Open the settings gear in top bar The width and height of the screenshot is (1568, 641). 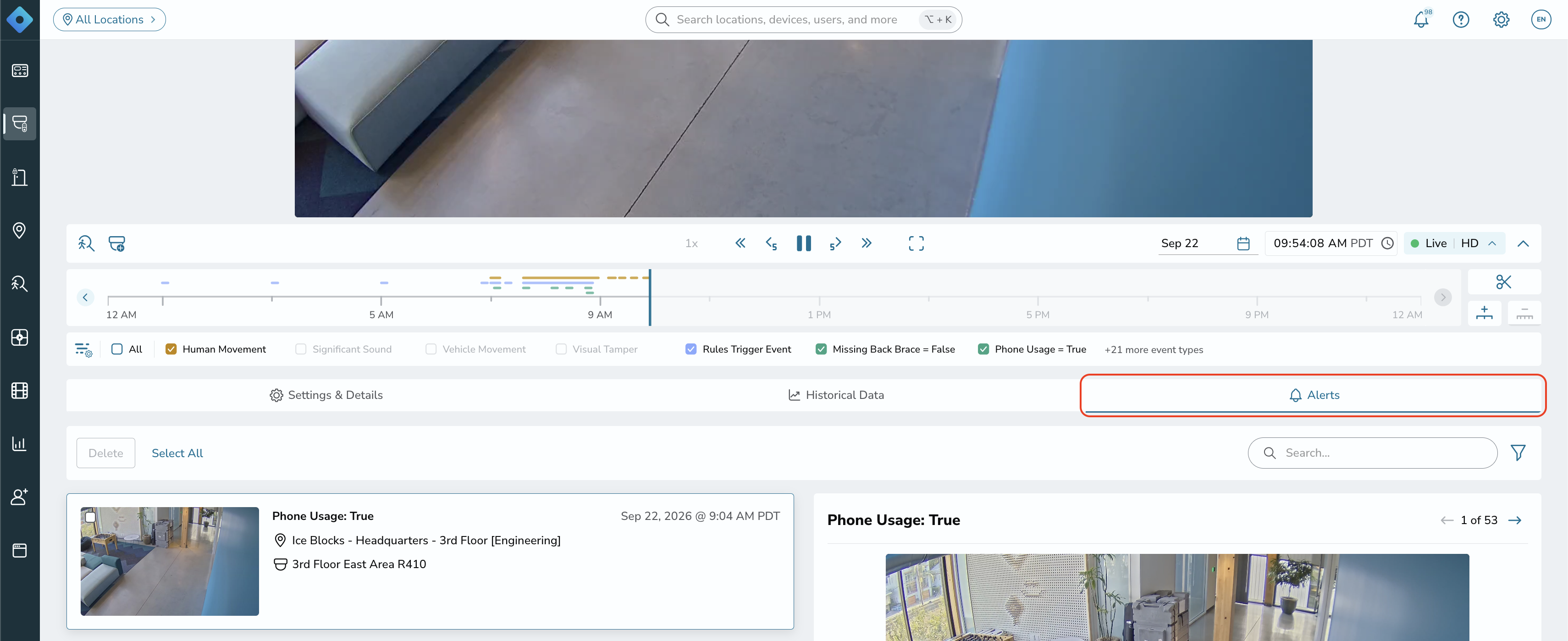[x=1501, y=19]
